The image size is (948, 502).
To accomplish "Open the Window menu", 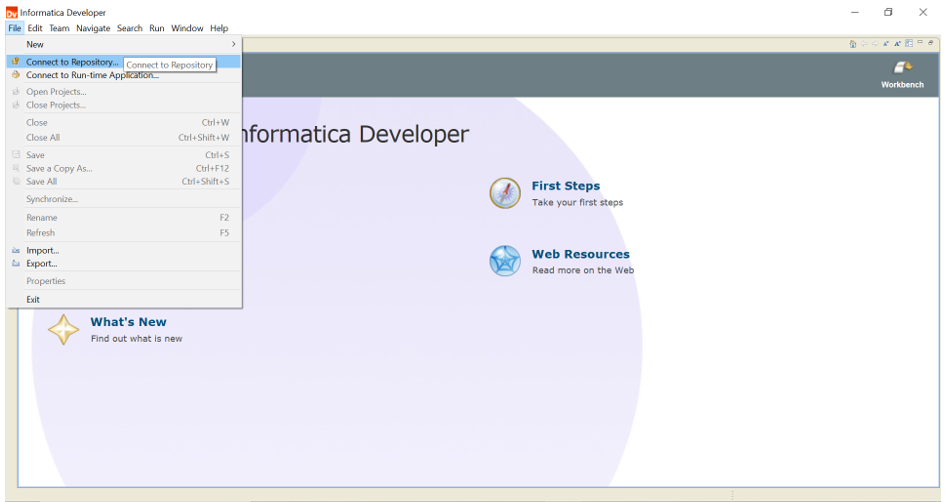I will click(187, 28).
